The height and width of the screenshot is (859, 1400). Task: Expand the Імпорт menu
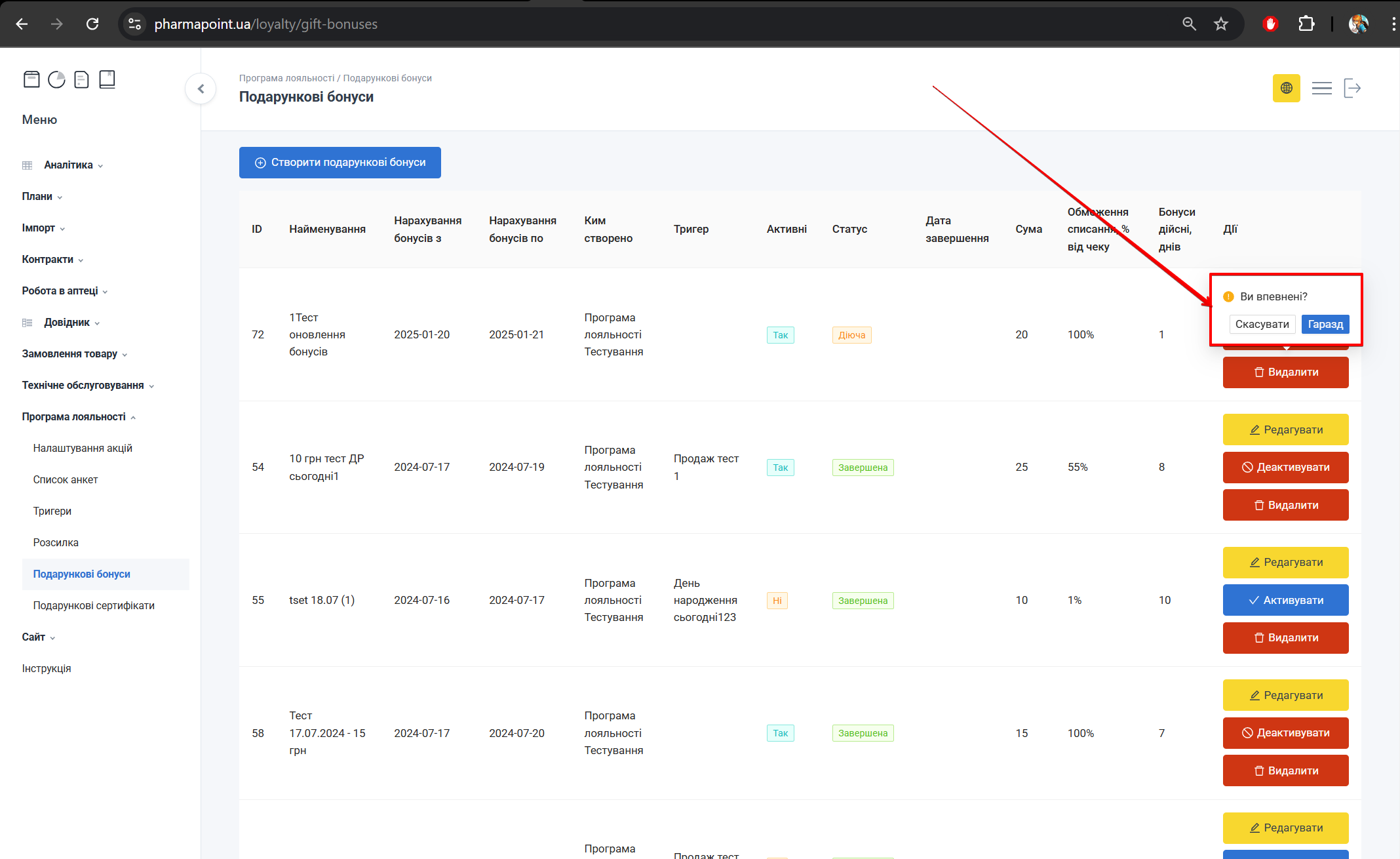click(x=43, y=228)
